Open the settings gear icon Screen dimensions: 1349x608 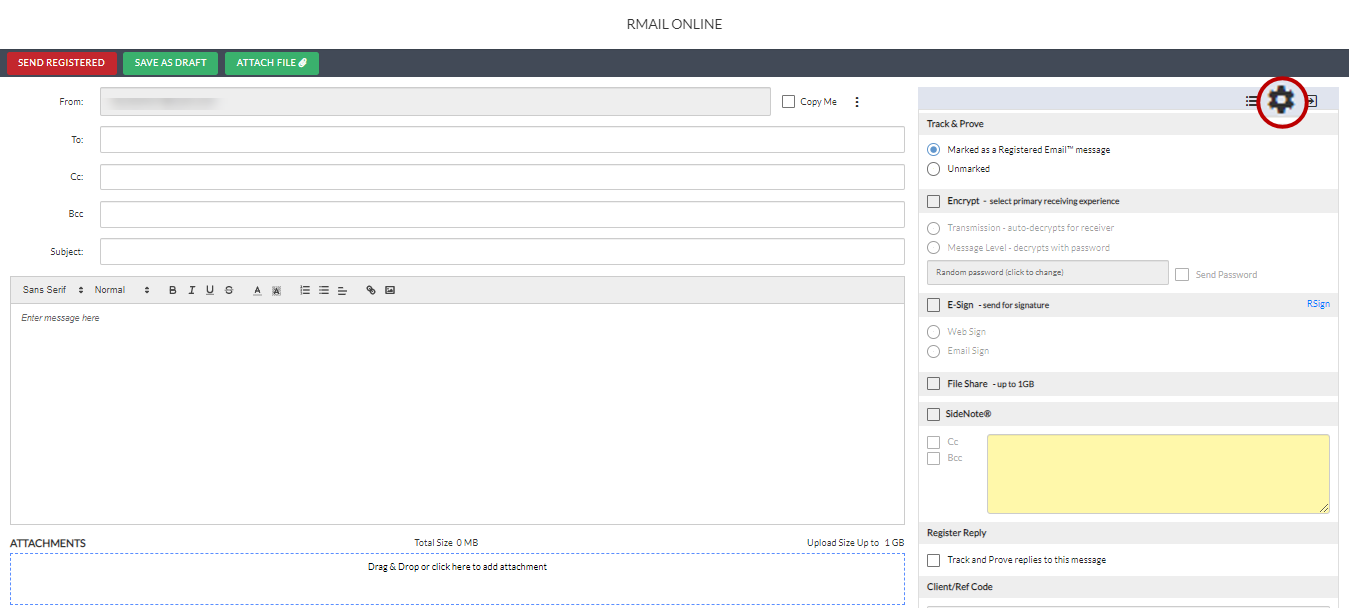[x=1282, y=100]
